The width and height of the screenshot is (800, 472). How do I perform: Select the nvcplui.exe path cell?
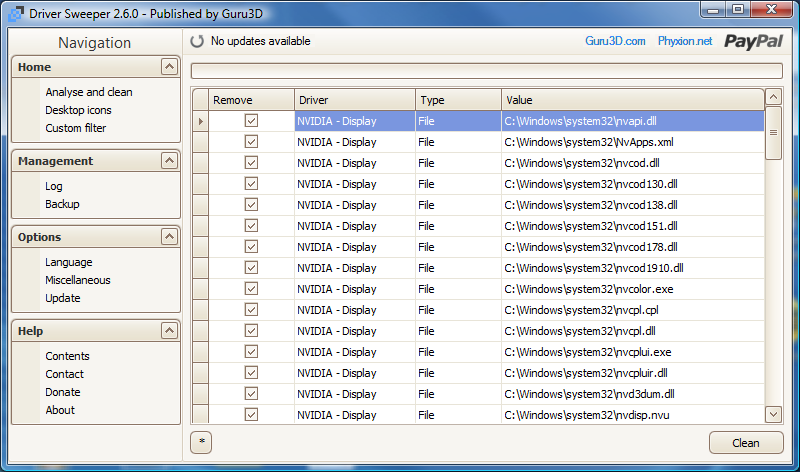coord(633,352)
